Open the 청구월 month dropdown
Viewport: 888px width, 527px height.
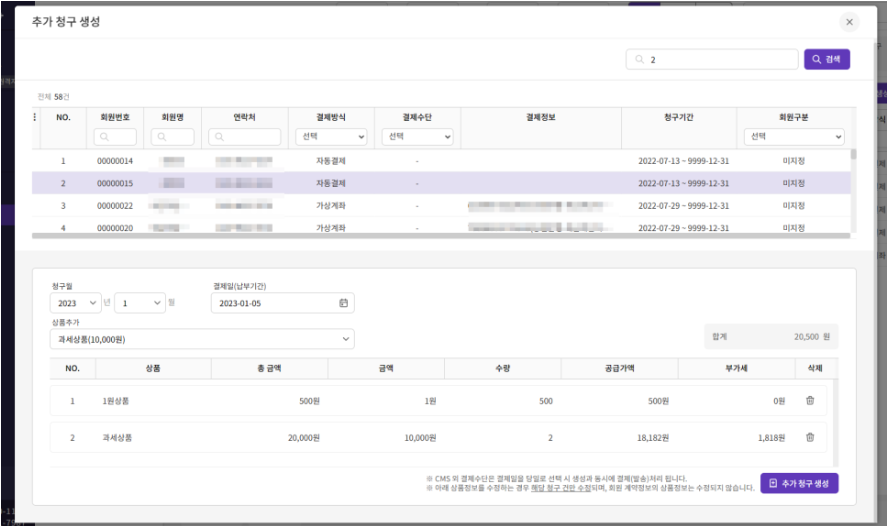(139, 302)
